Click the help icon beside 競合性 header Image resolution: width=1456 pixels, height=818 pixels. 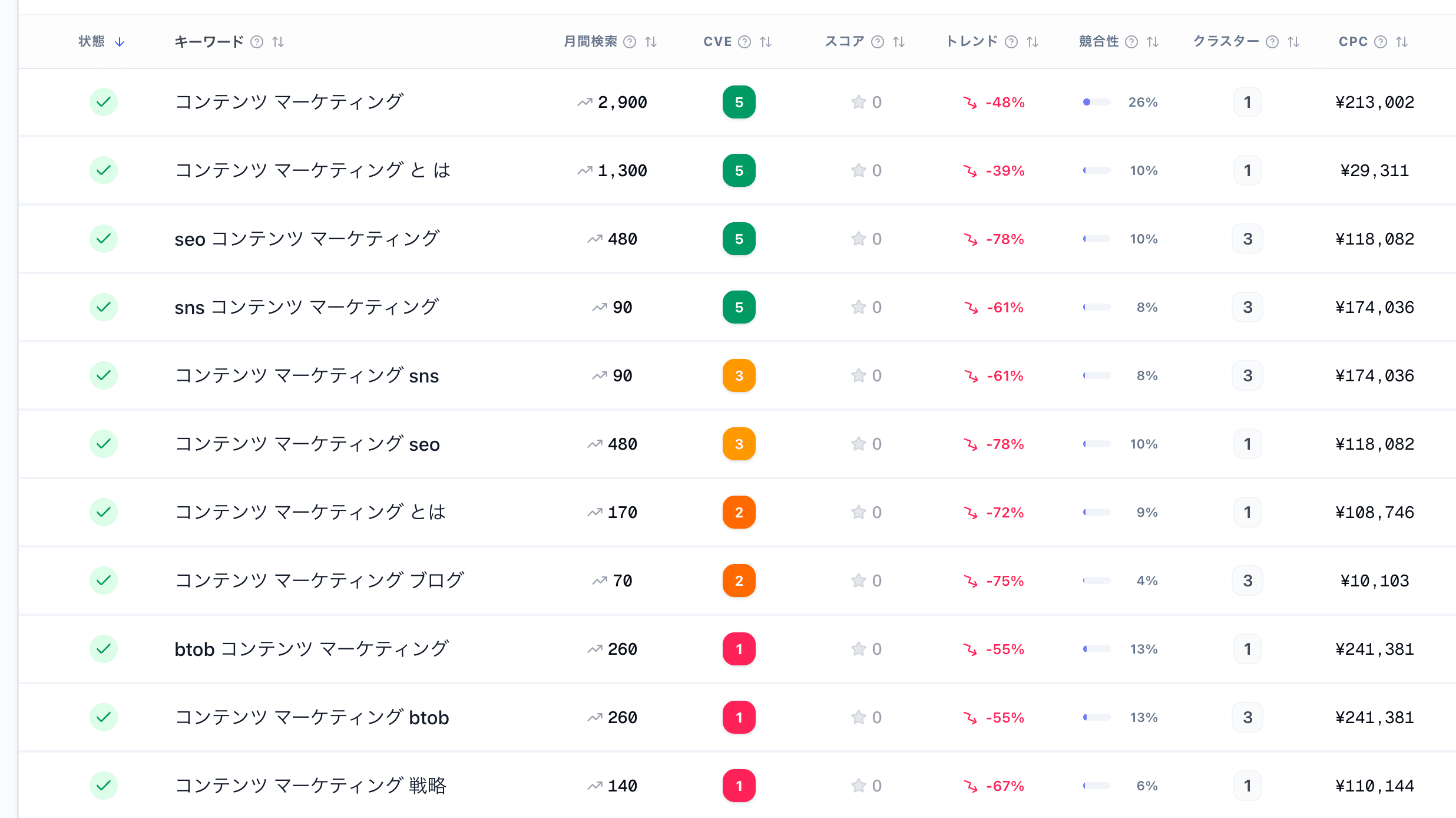click(x=1131, y=42)
